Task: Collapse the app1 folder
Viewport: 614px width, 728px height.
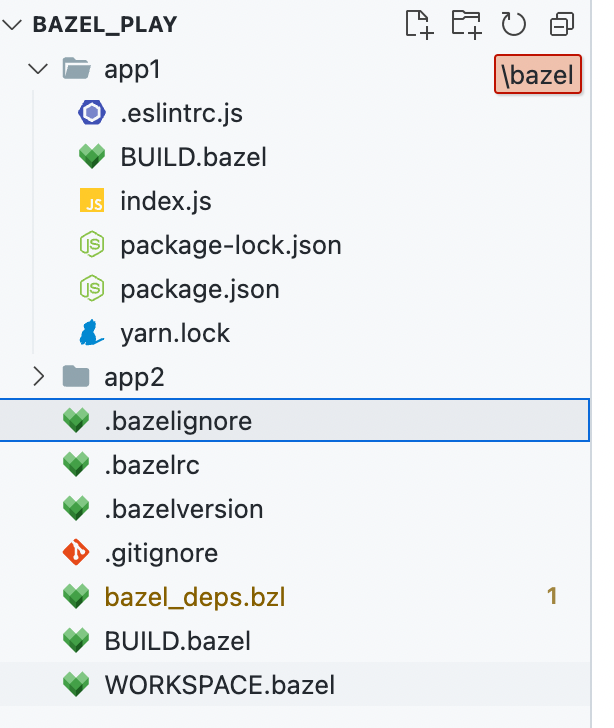Action: [x=39, y=69]
